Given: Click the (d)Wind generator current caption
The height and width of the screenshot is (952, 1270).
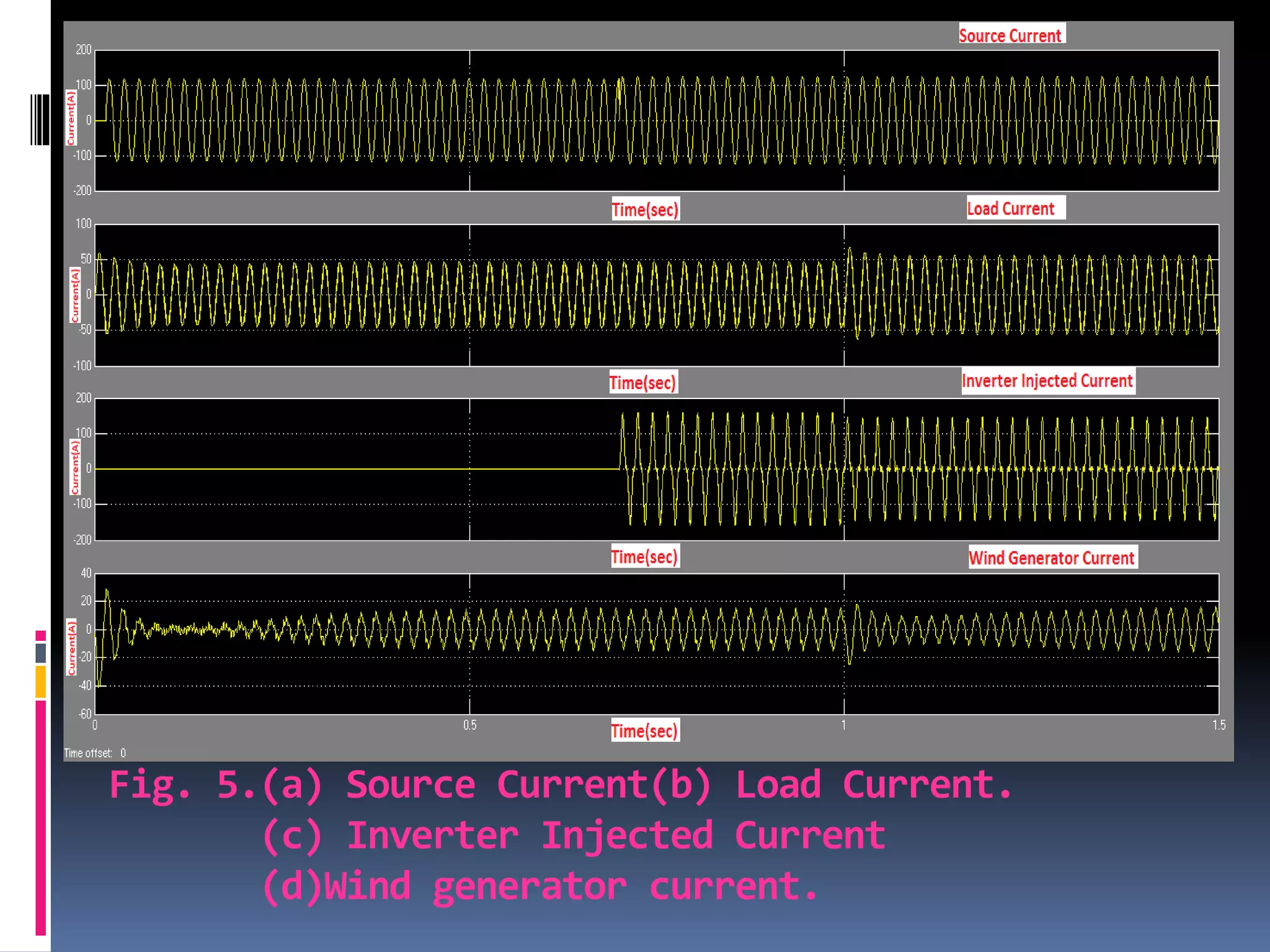Looking at the screenshot, I should click(540, 886).
